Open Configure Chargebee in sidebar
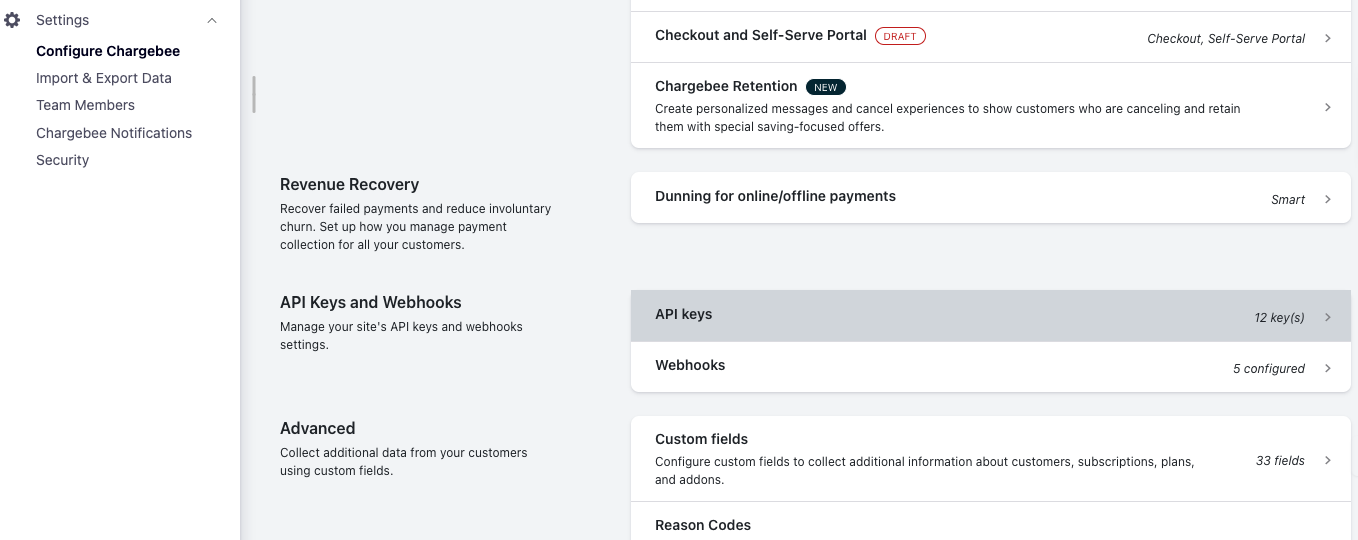This screenshot has height=540, width=1358. click(108, 51)
